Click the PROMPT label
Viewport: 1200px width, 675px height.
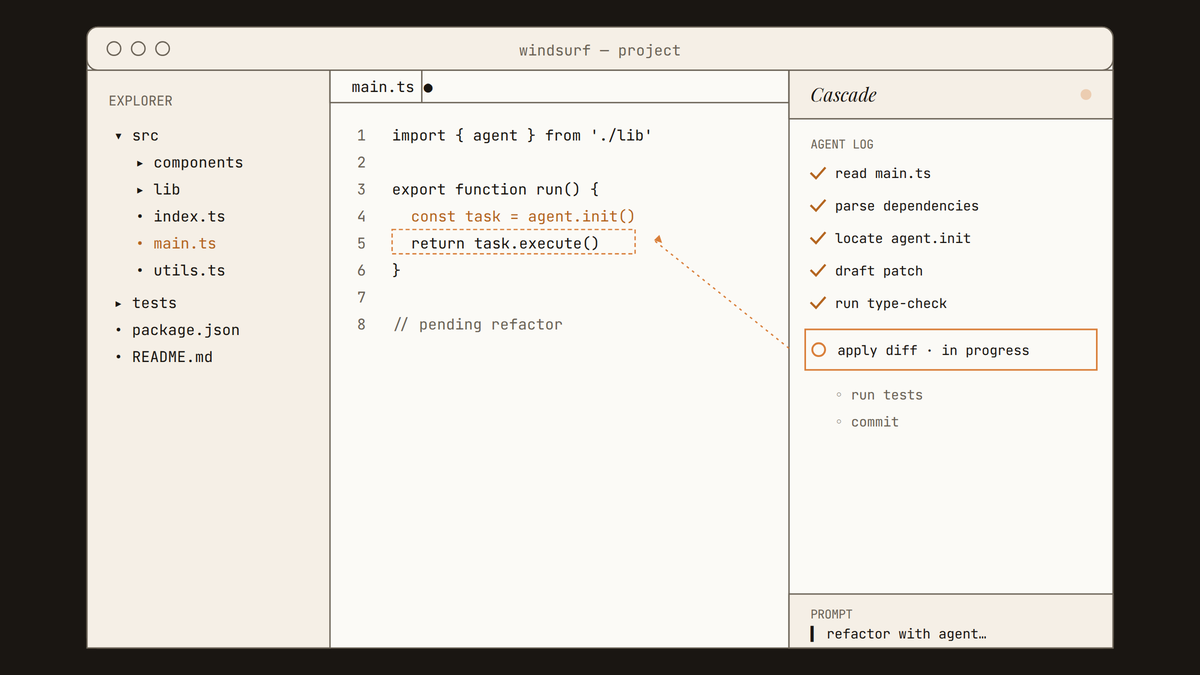832,614
